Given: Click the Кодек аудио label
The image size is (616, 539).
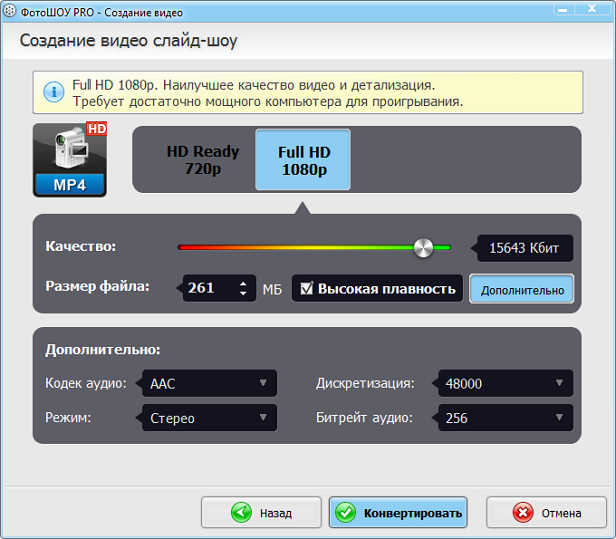Looking at the screenshot, I should (86, 383).
